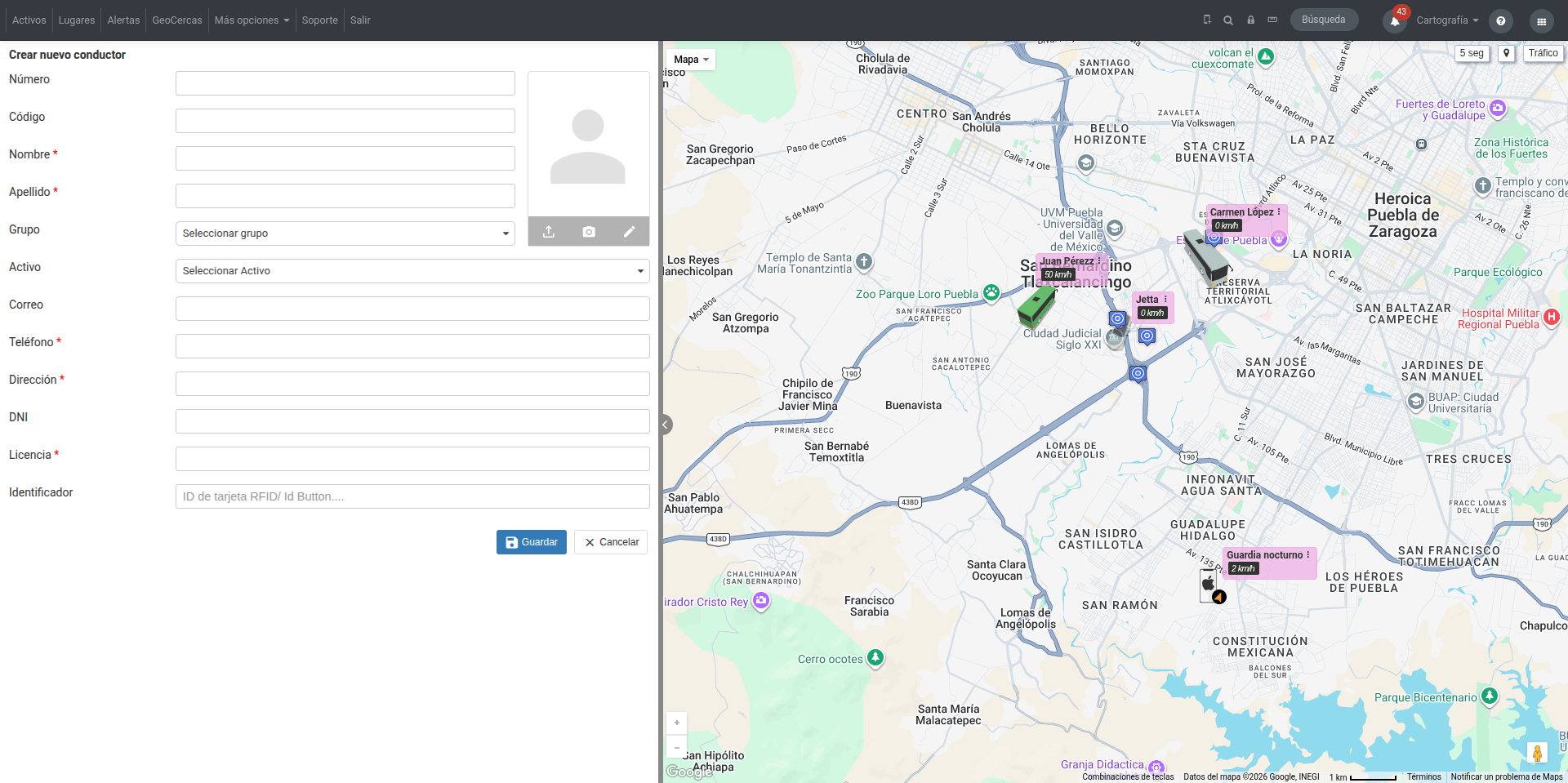Click the upload photo icon under avatar
Image resolution: width=1568 pixels, height=783 pixels.
click(549, 232)
